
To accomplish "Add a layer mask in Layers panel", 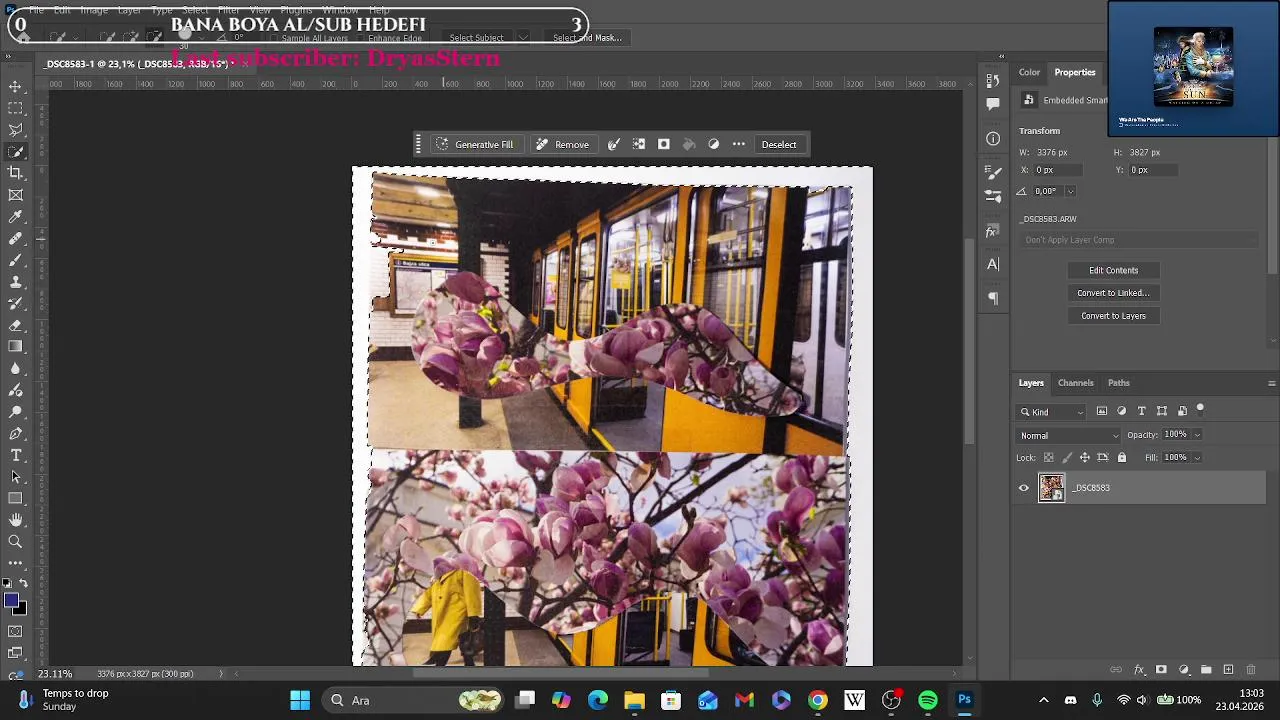I will click(x=1161, y=670).
